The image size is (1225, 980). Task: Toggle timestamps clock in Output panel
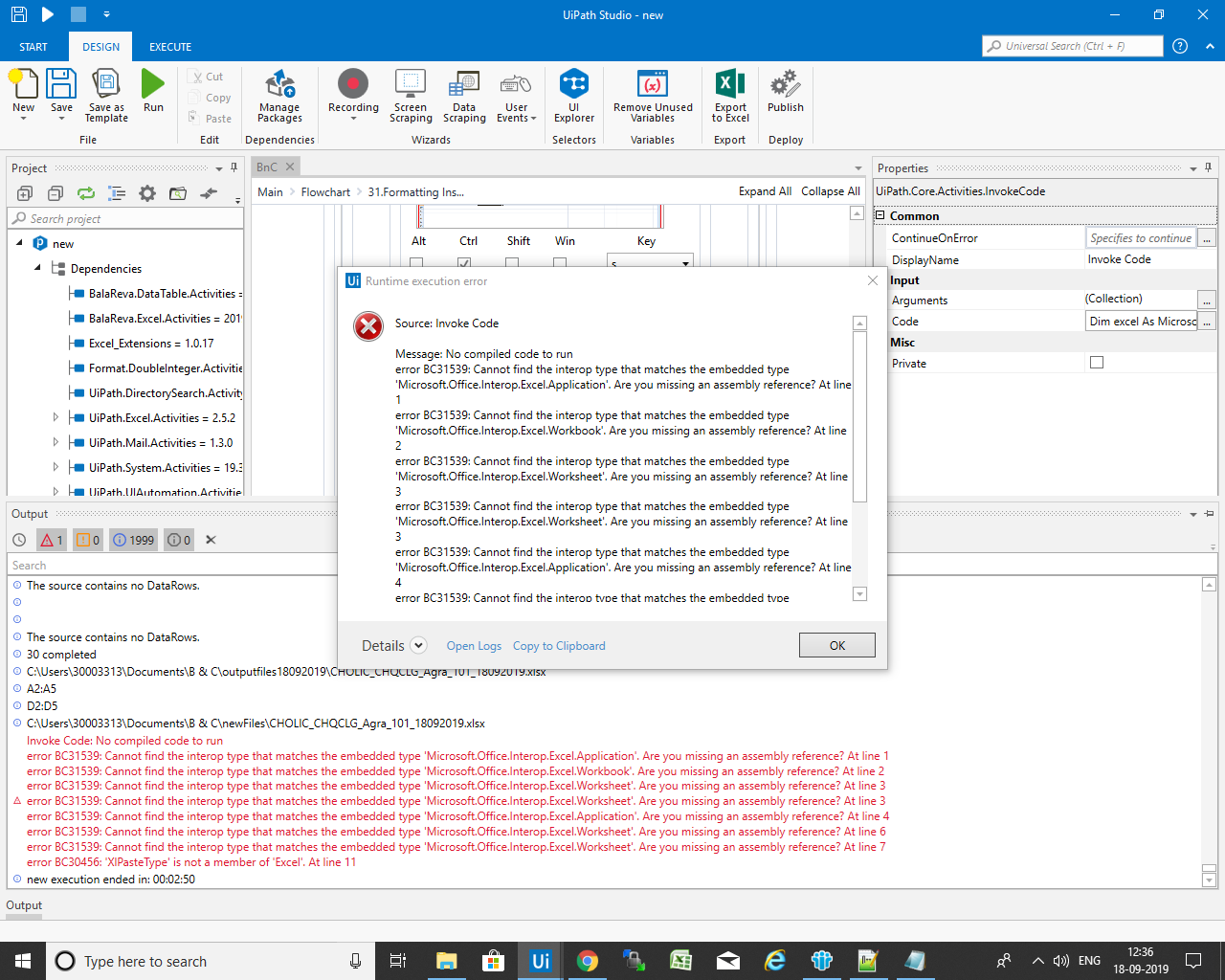[19, 540]
